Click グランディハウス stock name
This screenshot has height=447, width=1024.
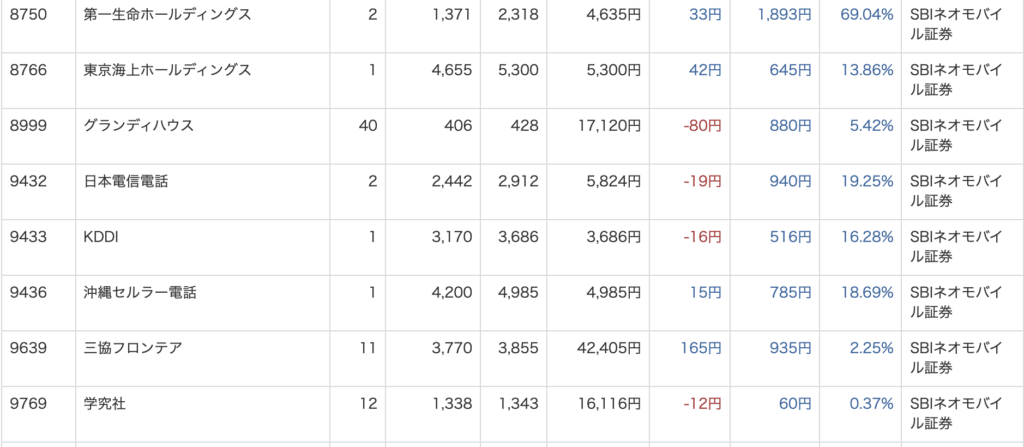pyautogui.click(x=138, y=125)
